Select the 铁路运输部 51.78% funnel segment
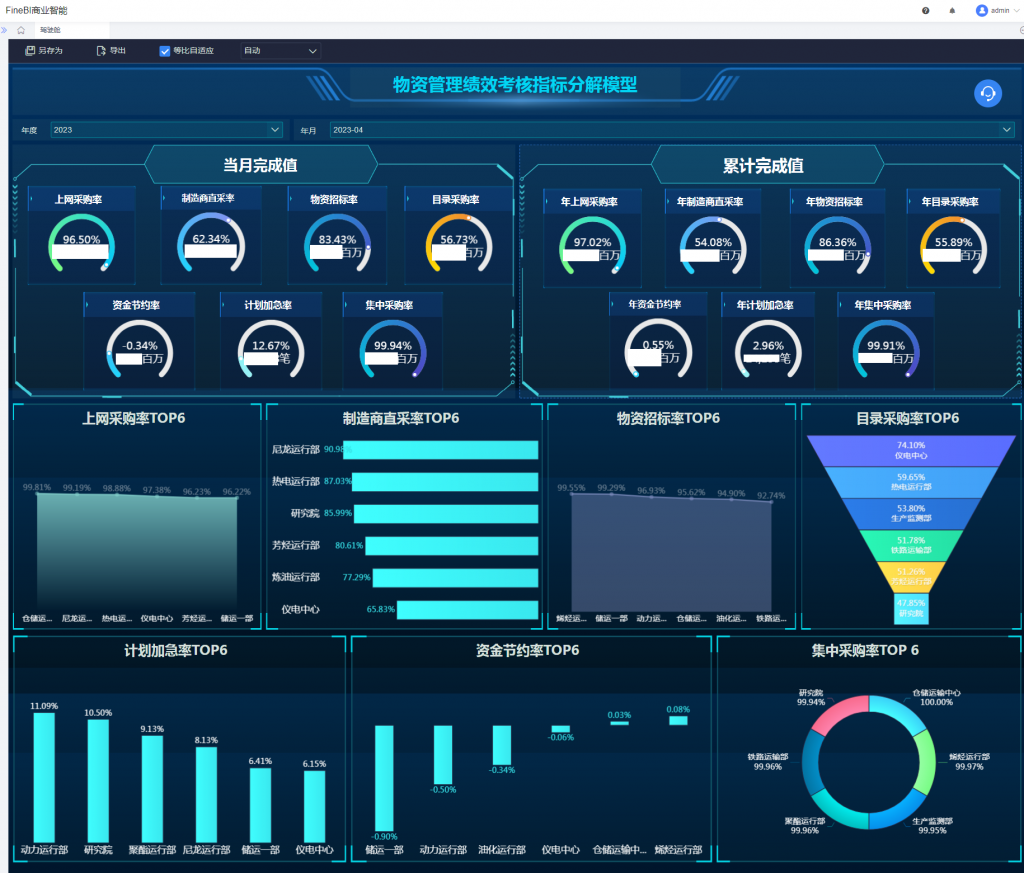This screenshot has height=873, width=1024. point(911,545)
